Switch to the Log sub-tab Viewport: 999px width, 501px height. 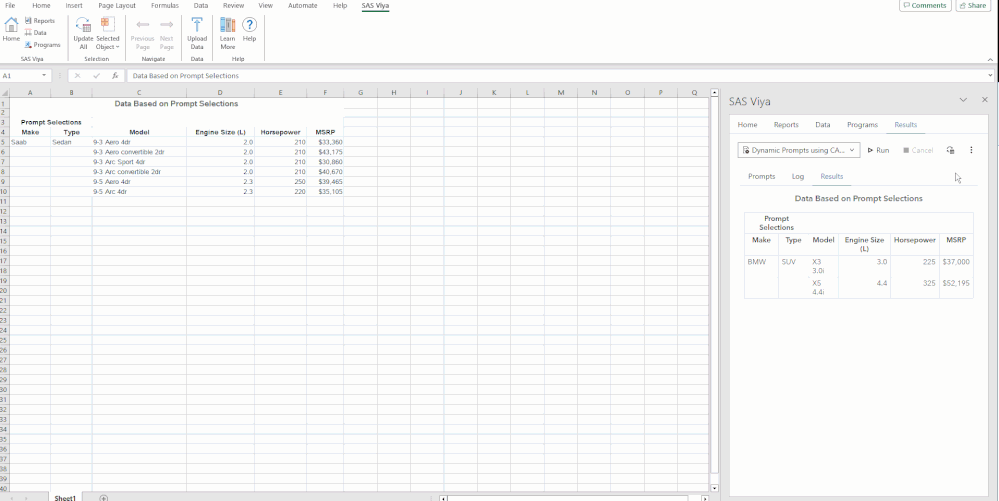(798, 177)
